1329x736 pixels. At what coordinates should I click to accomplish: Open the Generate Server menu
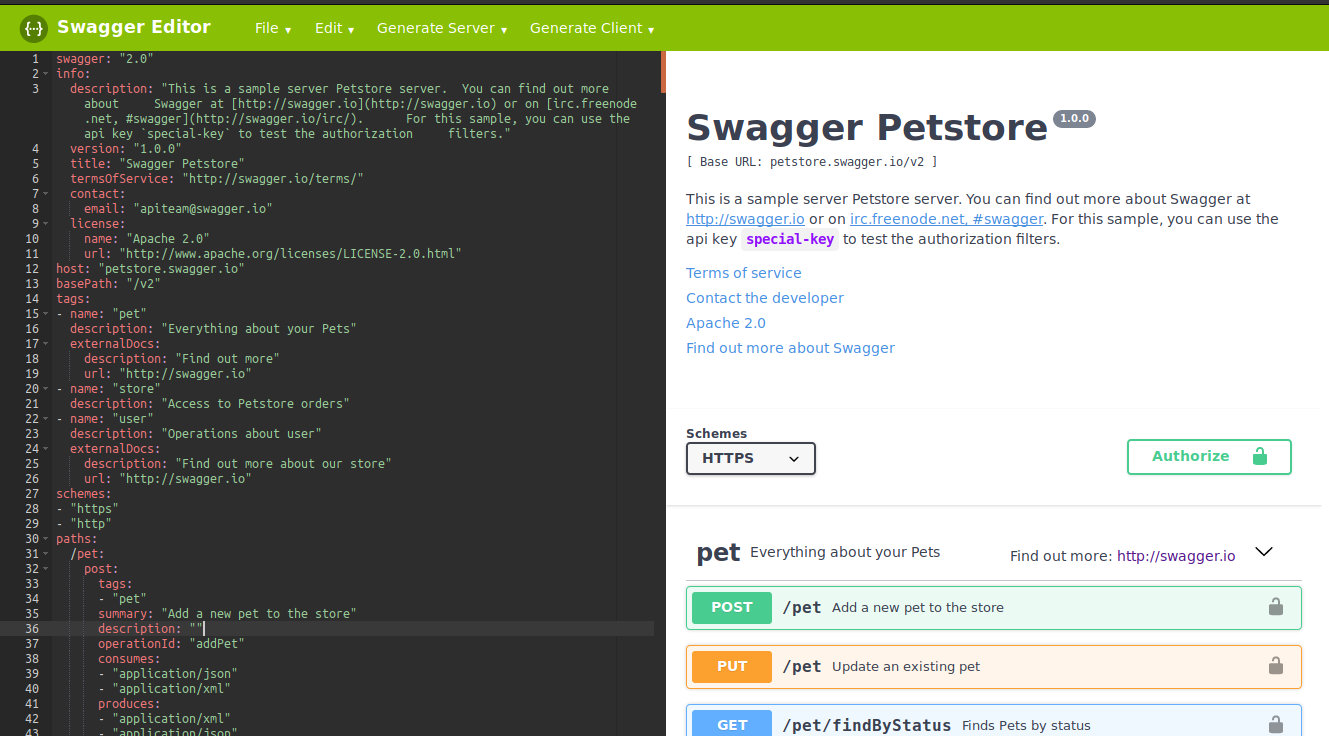441,28
